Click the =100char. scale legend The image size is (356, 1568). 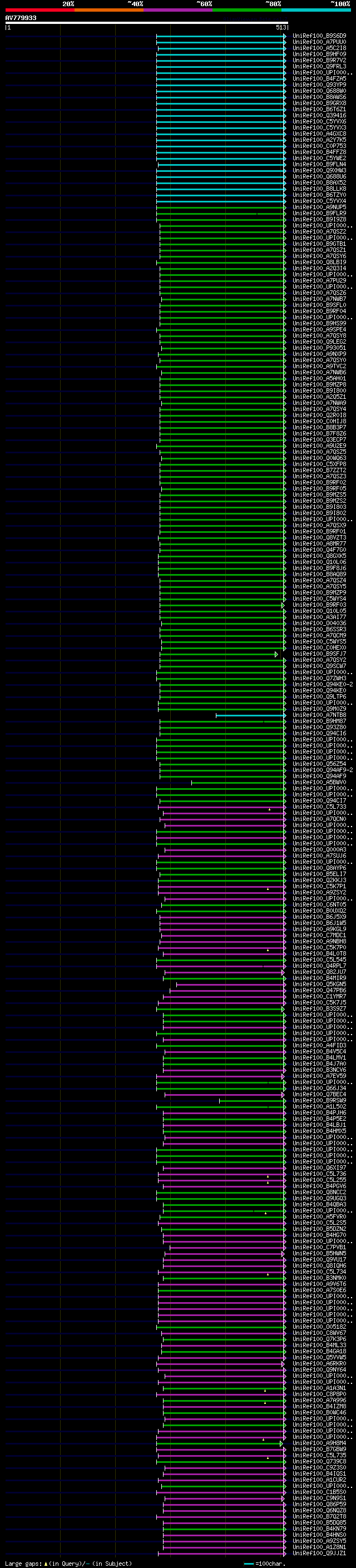pyautogui.click(x=264, y=1564)
